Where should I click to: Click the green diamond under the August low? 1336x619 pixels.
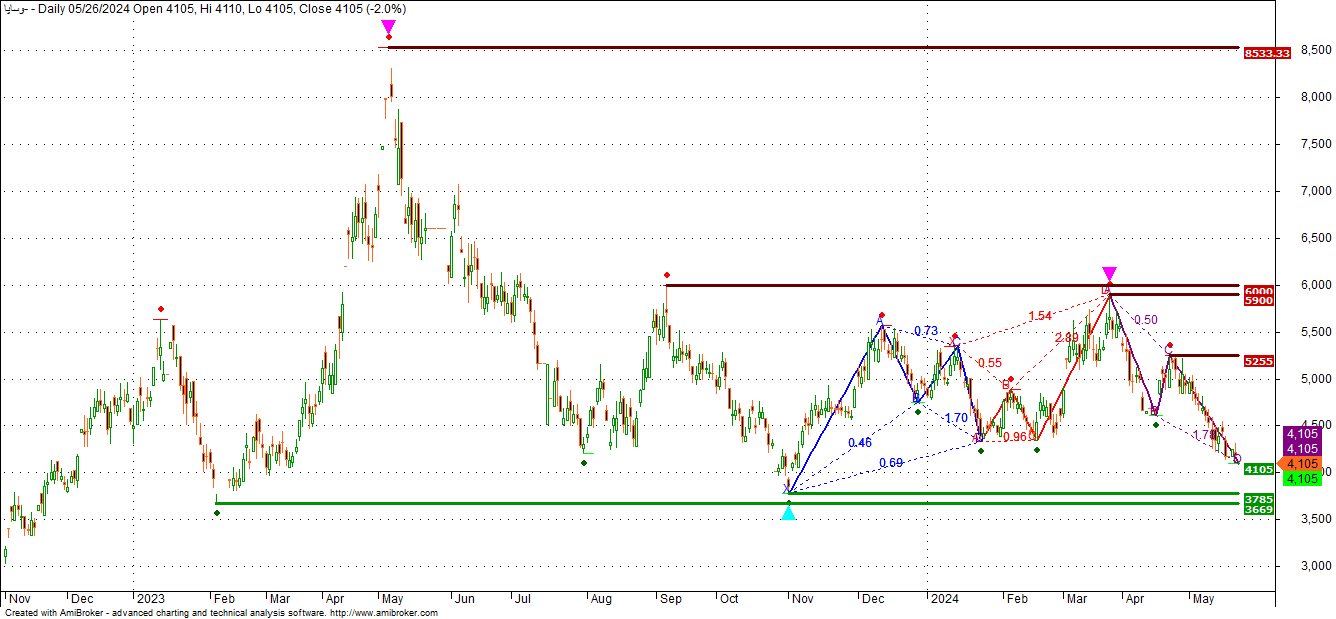click(584, 462)
